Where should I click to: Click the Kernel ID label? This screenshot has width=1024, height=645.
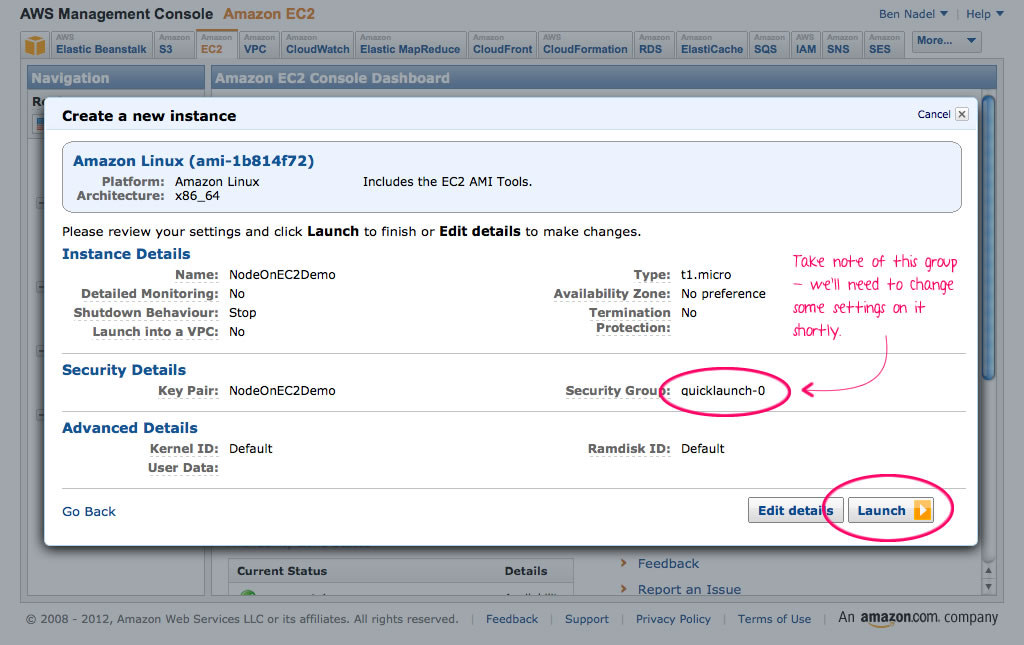(184, 448)
